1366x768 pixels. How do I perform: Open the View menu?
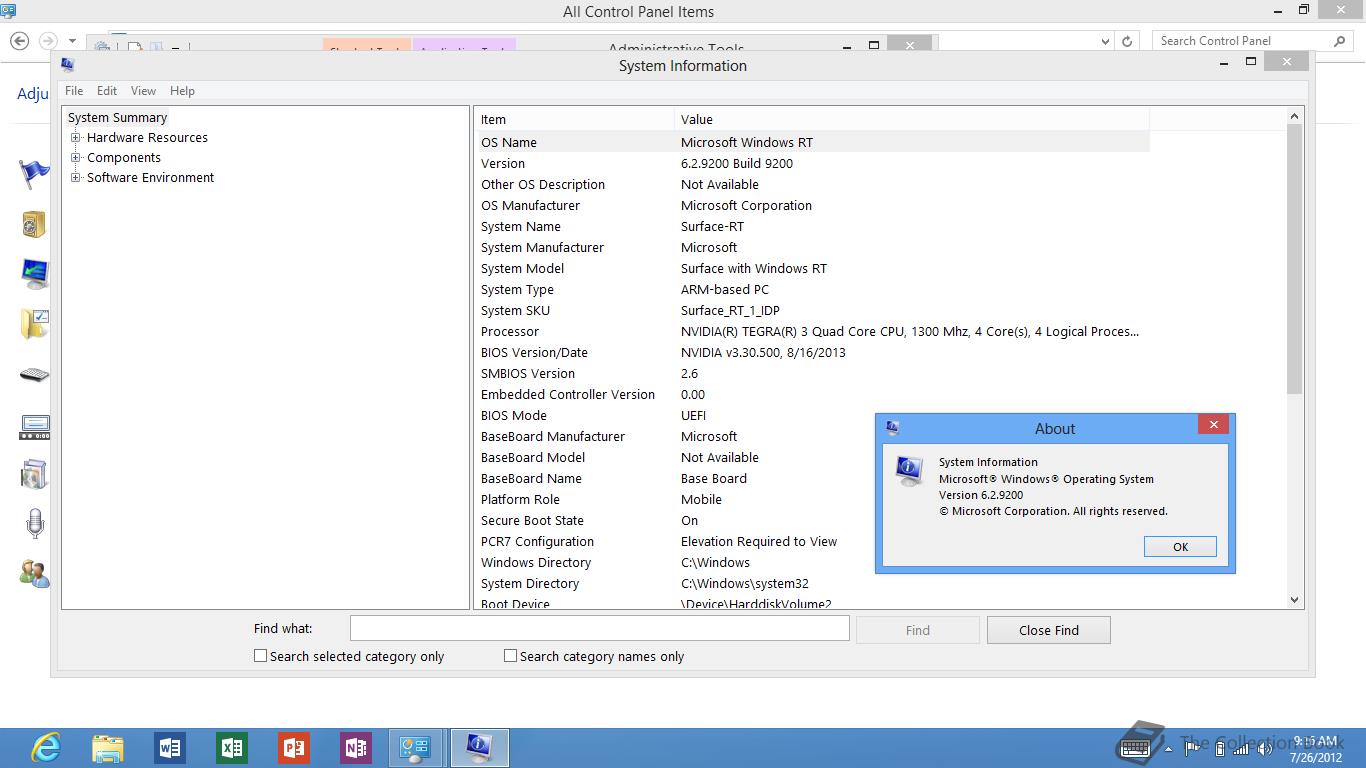[143, 90]
